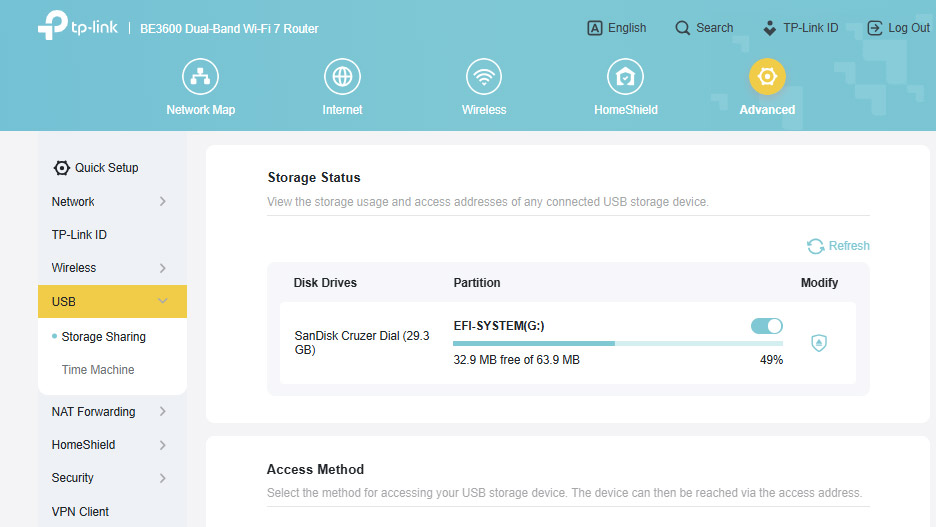Open the Search icon in header
This screenshot has height=527, width=936.
point(683,28)
